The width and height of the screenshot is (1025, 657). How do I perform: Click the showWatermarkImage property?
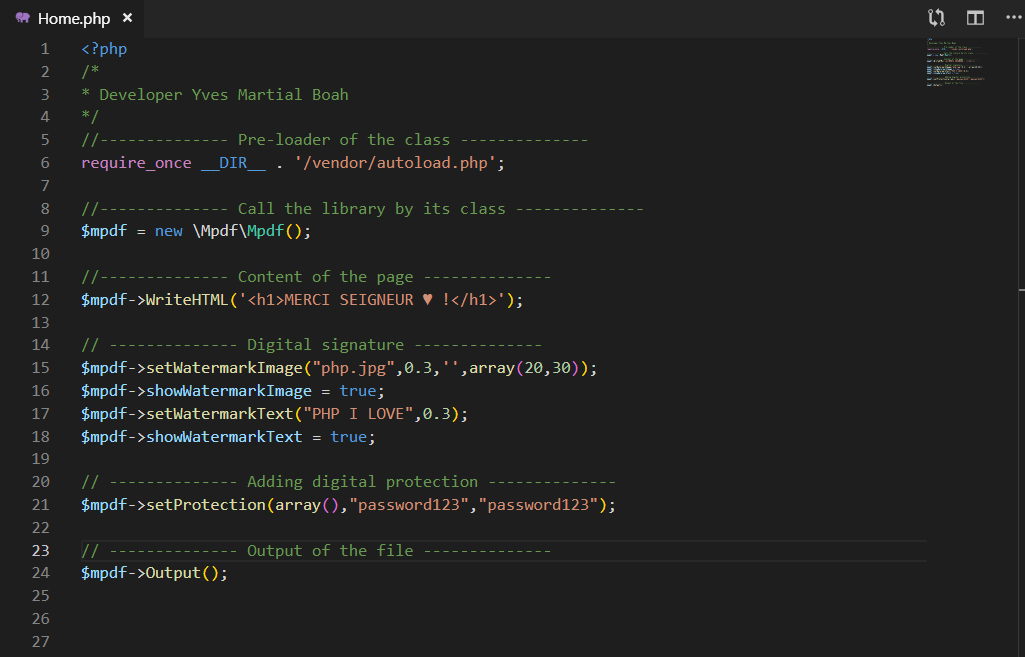tap(229, 391)
